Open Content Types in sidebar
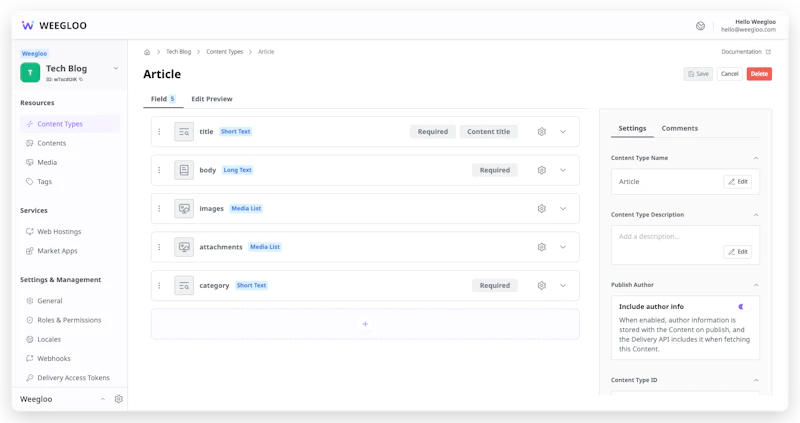Screen dimensions: 800x423 pos(70,124)
